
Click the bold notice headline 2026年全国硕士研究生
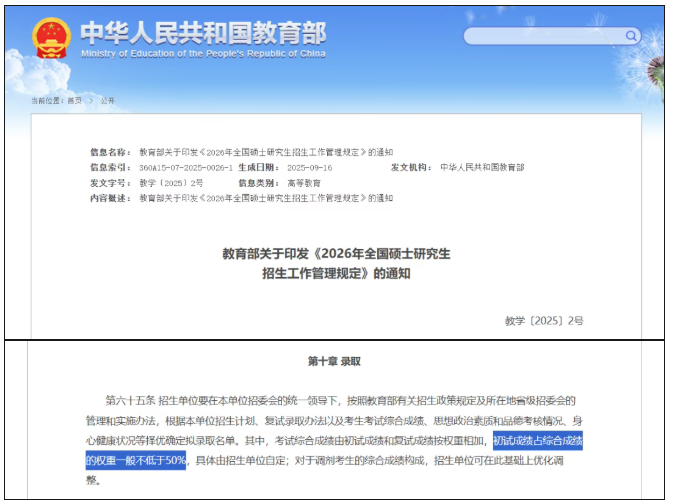pyautogui.click(x=336, y=254)
